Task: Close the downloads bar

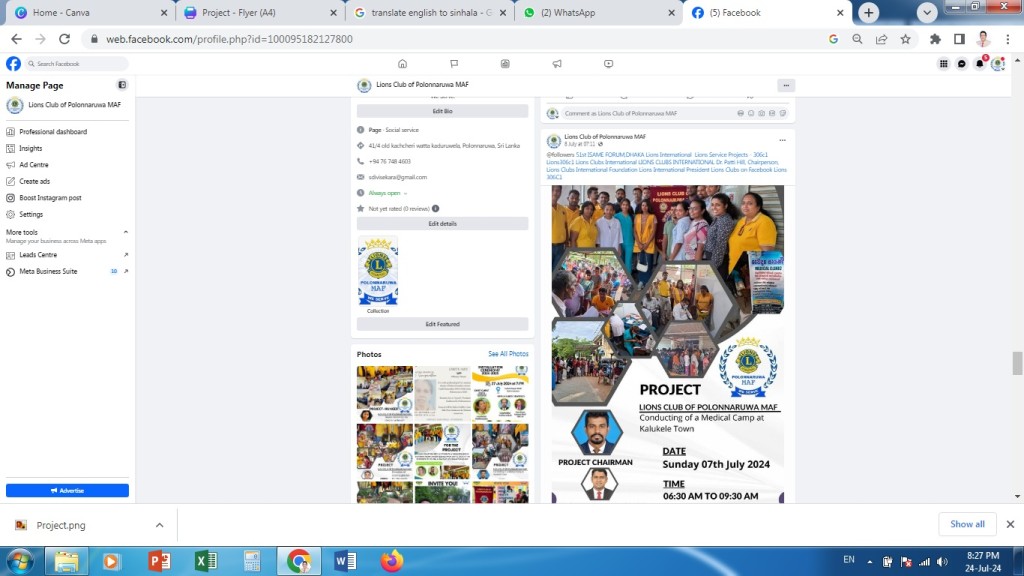Action: pos(1010,524)
